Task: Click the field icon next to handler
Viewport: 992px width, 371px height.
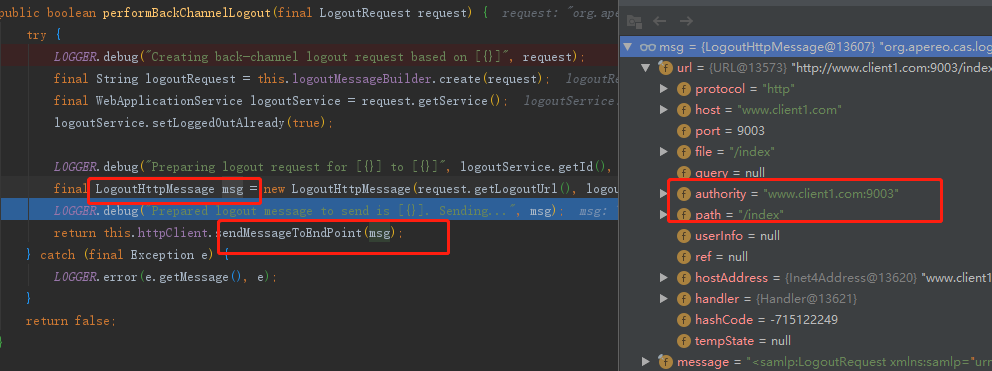Action: (684, 299)
